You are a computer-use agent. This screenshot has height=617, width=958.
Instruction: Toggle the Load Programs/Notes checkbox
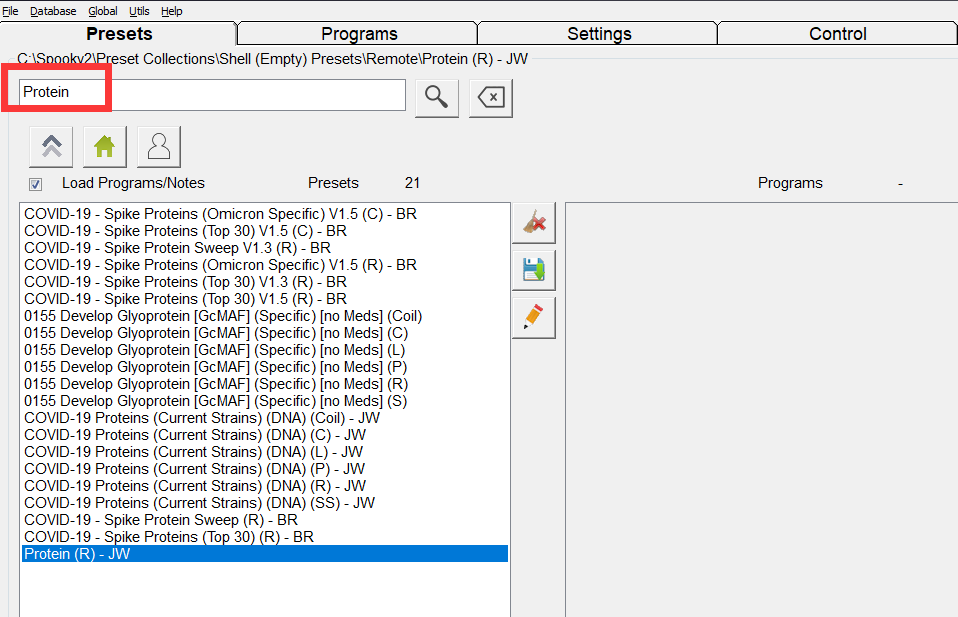36,184
